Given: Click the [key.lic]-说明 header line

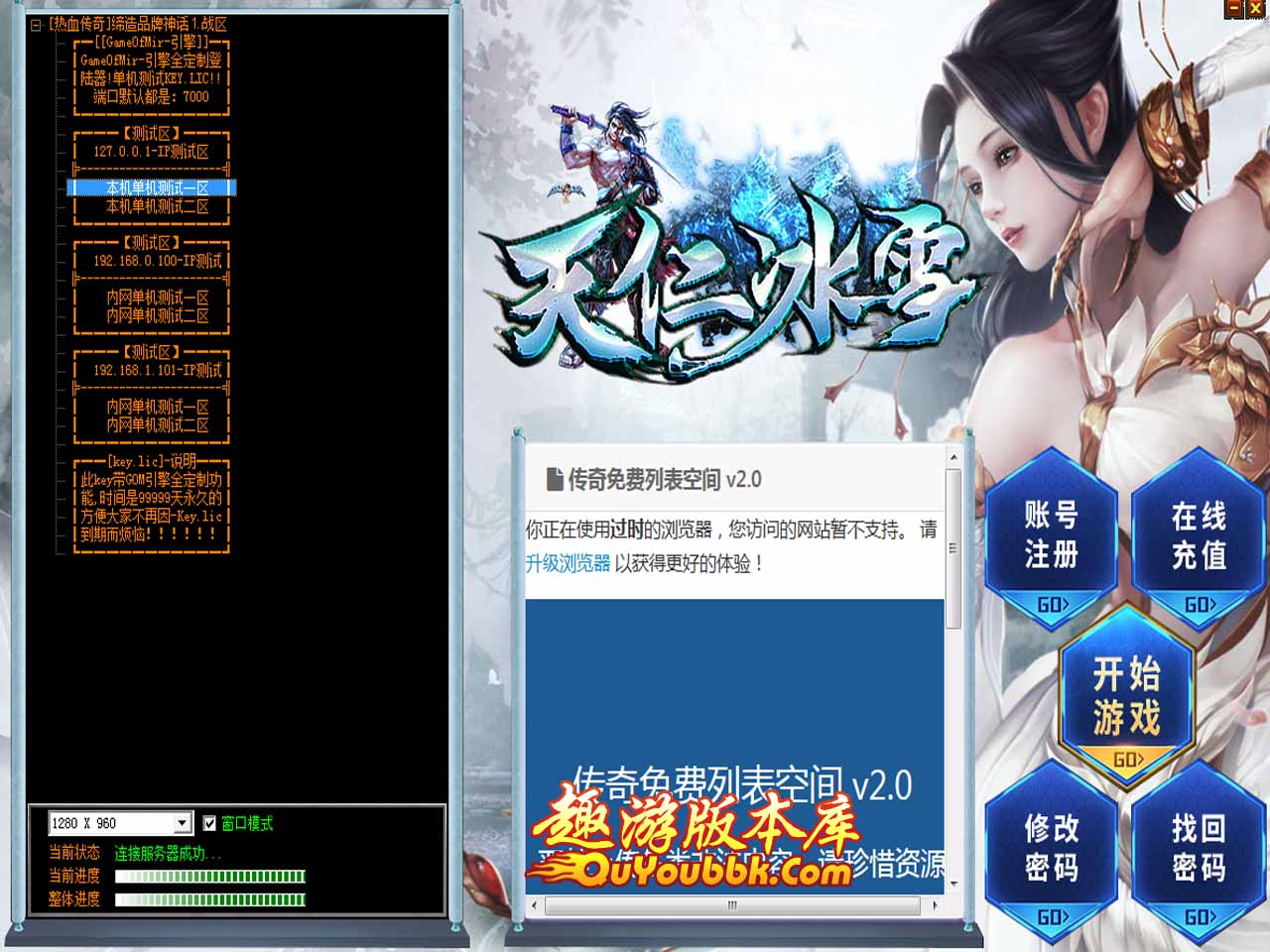Looking at the screenshot, I should pyautogui.click(x=152, y=461).
